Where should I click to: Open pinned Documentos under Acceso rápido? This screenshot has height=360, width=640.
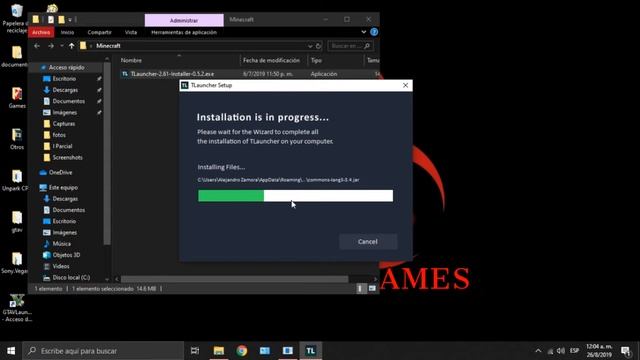click(x=69, y=101)
